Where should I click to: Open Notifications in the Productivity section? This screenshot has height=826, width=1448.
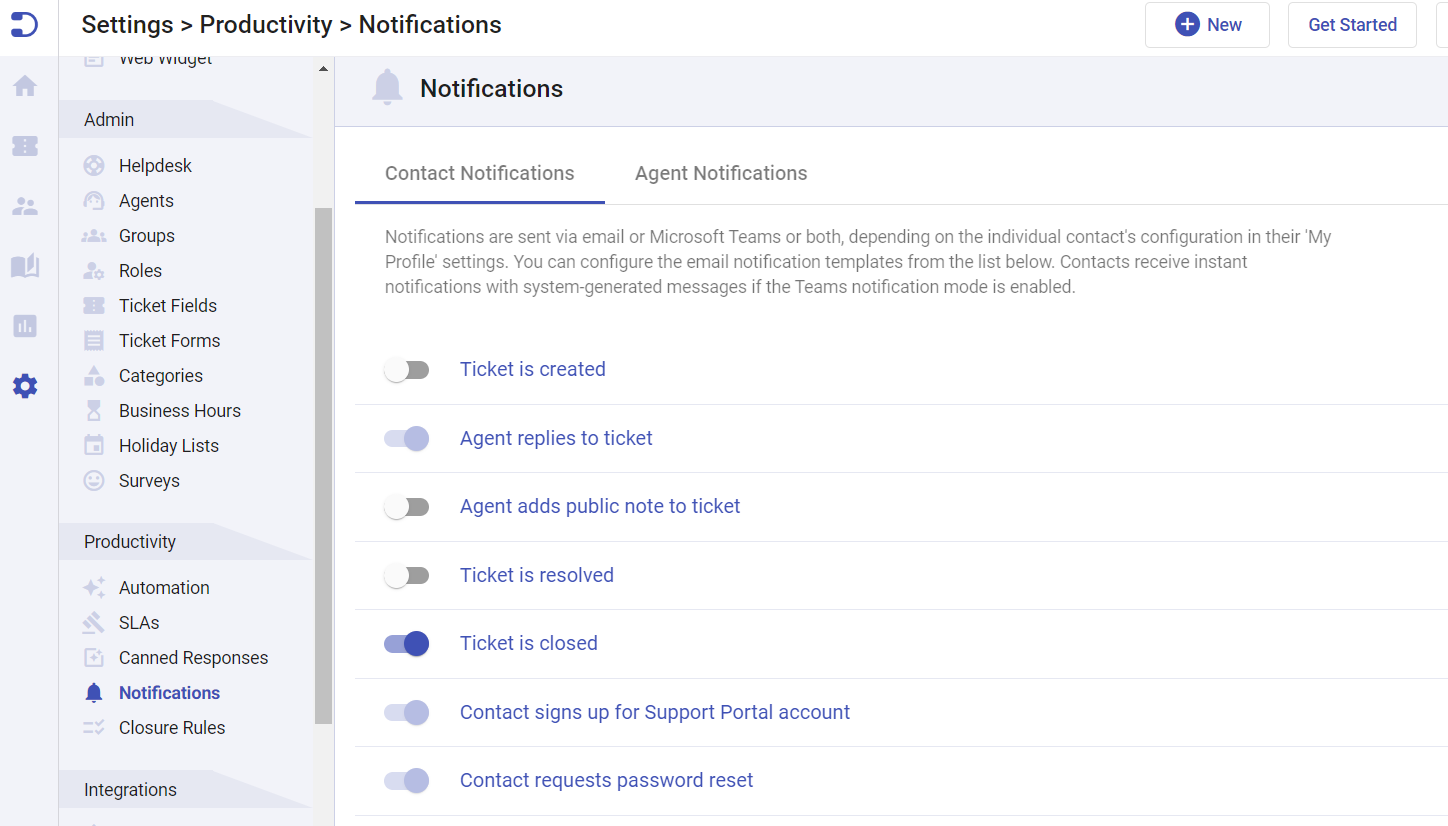tap(168, 692)
